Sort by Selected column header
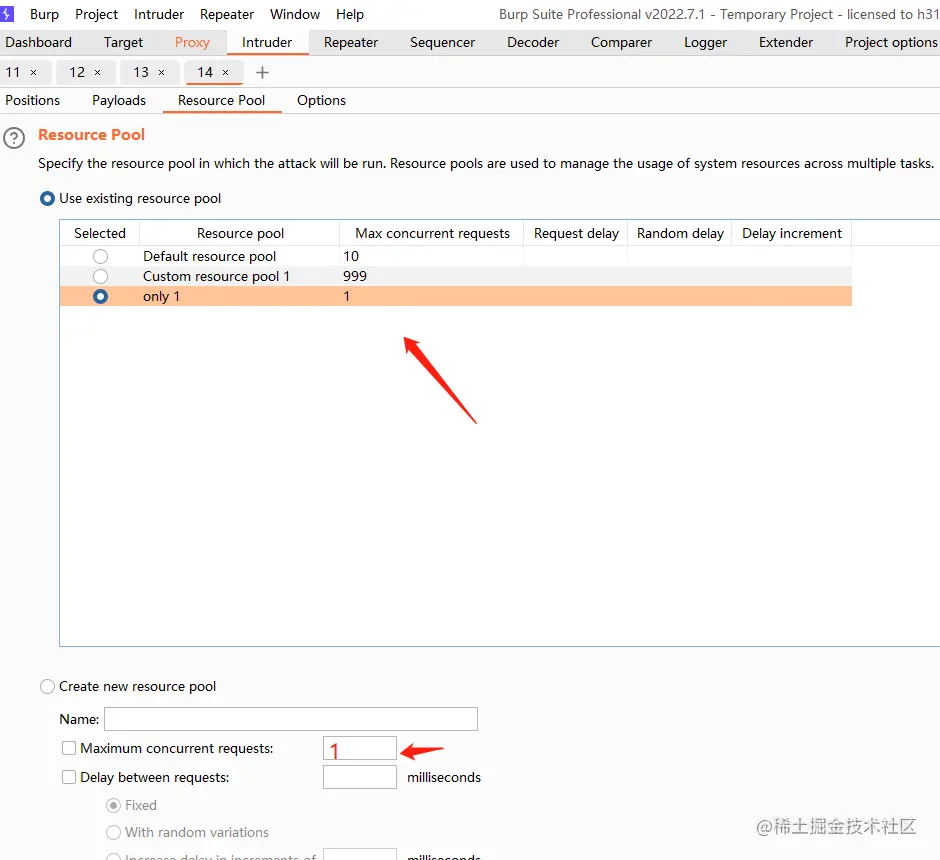The height and width of the screenshot is (860, 940). click(100, 233)
